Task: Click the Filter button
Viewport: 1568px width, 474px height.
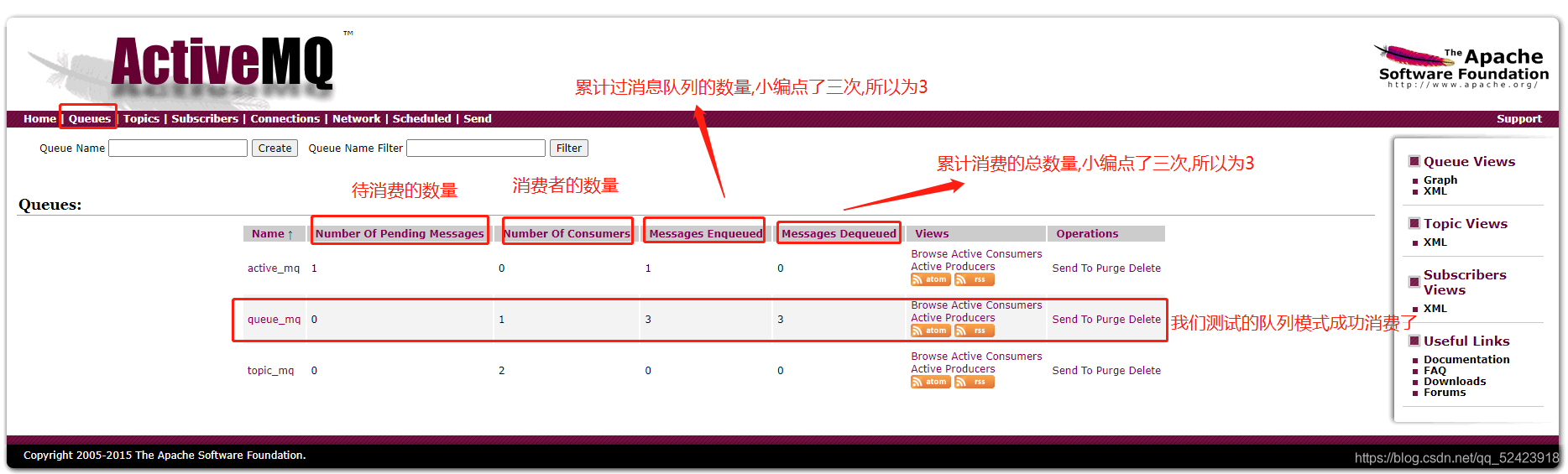Action: (569, 148)
